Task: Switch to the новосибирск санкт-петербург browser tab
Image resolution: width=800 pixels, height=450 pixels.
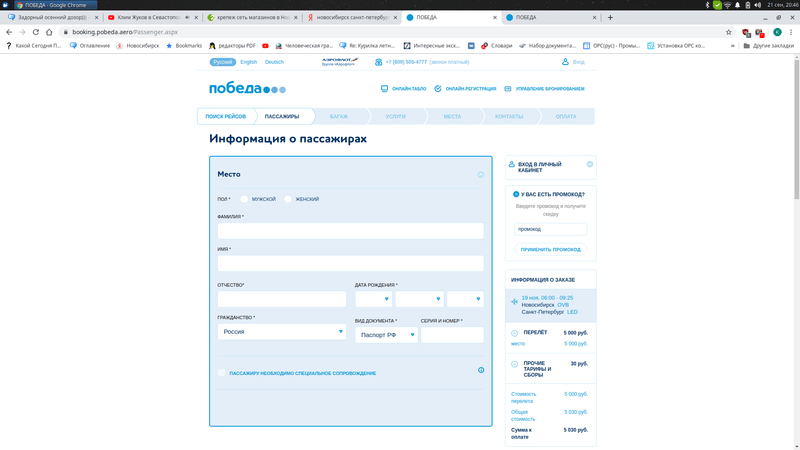Action: 352,17
